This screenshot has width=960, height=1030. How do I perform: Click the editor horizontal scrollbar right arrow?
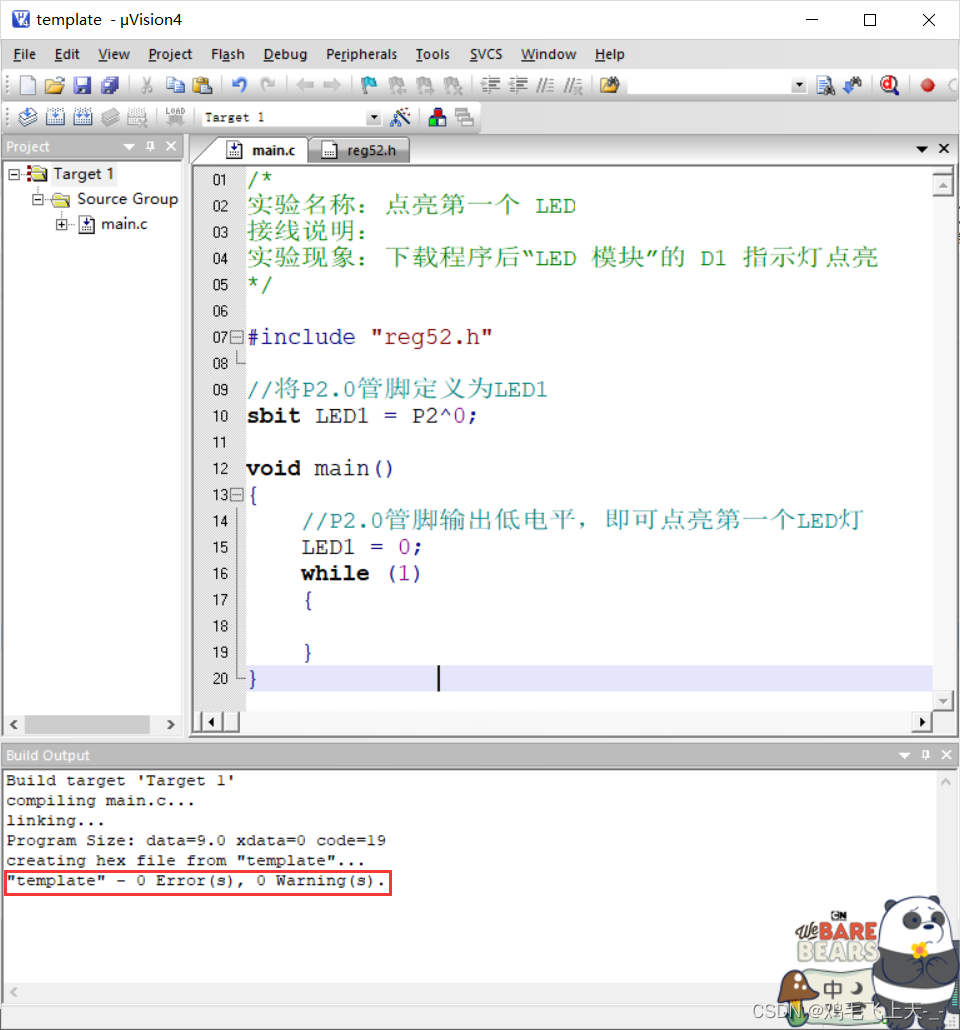(923, 723)
